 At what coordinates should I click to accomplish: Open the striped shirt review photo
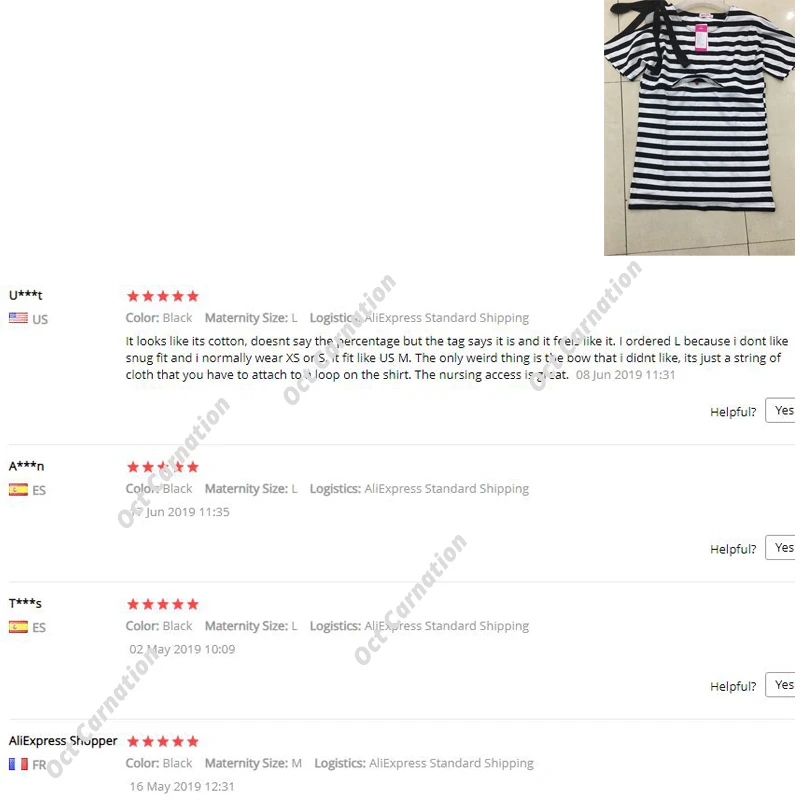[x=699, y=128]
